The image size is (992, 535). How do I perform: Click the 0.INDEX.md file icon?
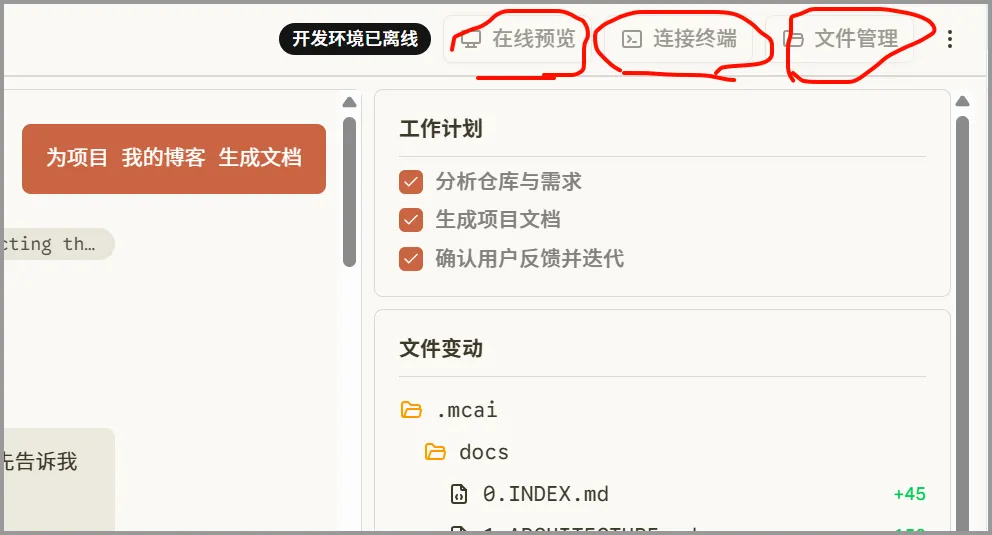[459, 493]
